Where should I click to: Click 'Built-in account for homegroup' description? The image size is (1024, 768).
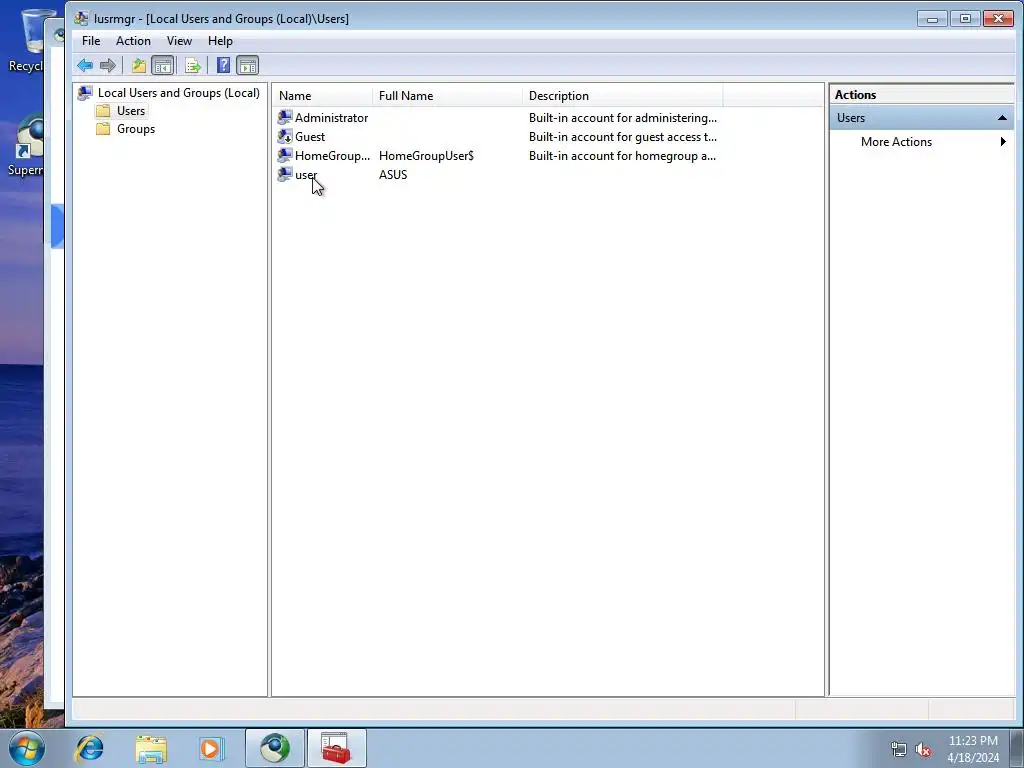point(622,155)
